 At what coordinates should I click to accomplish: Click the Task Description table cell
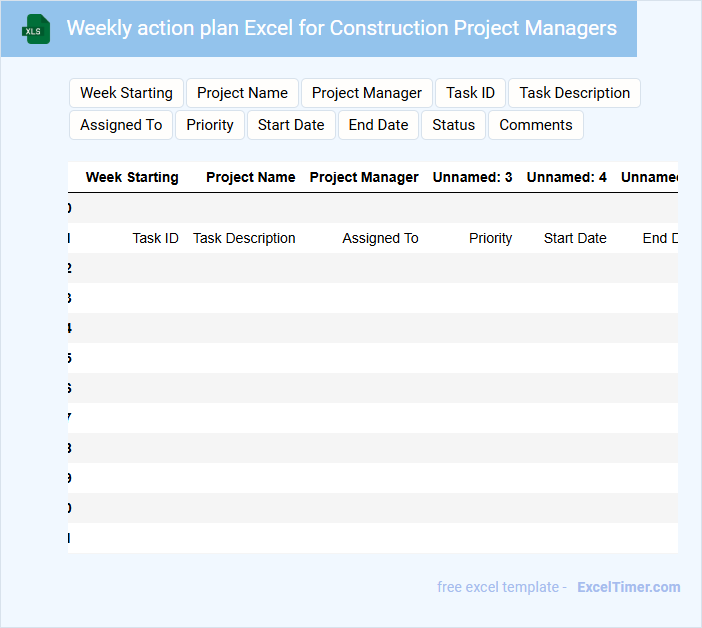[244, 238]
